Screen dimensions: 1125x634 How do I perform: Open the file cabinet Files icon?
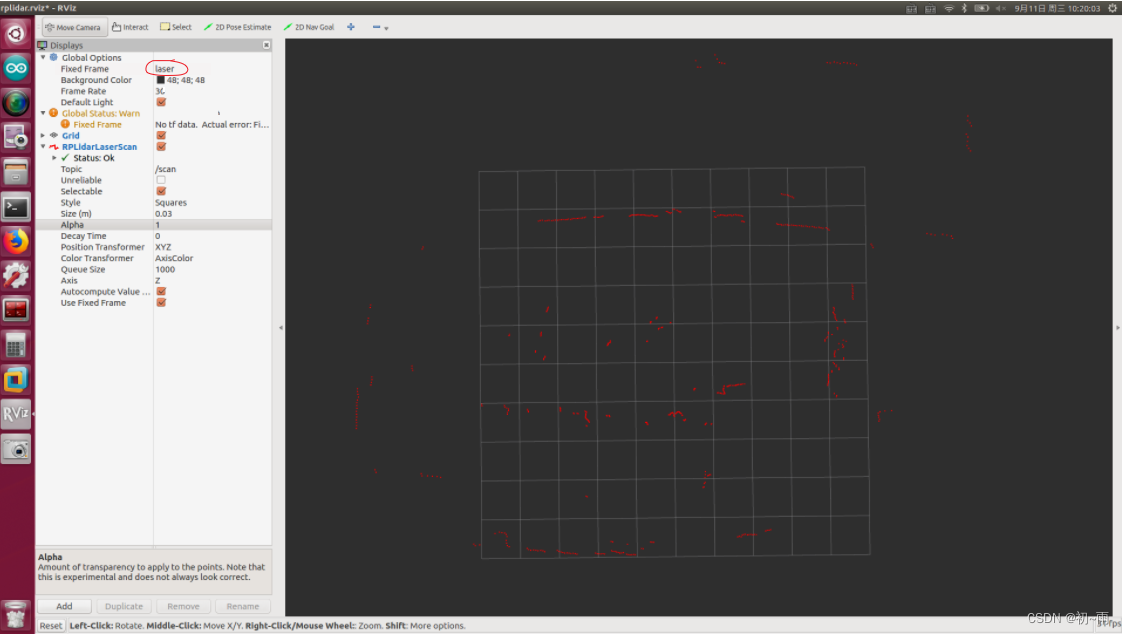tap(16, 173)
